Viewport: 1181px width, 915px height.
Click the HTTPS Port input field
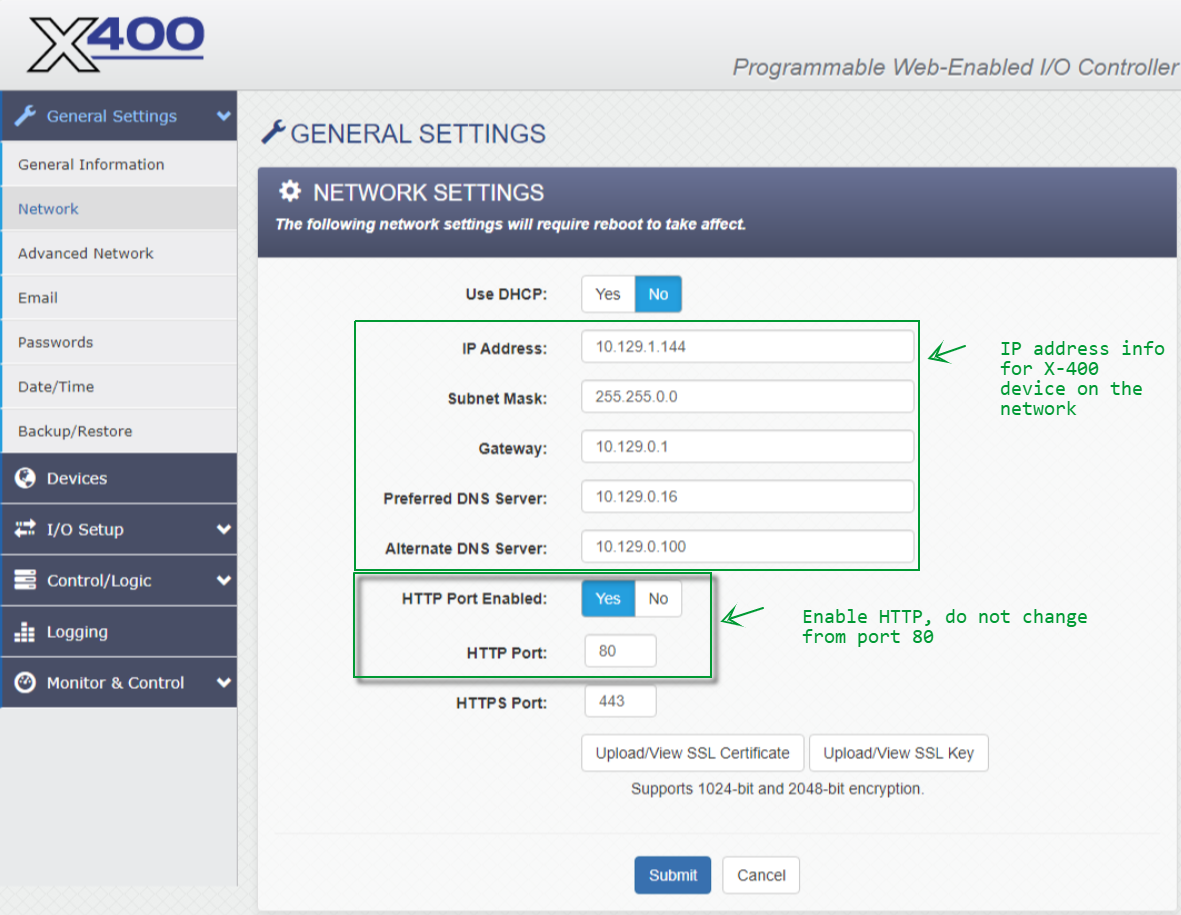pyautogui.click(x=620, y=701)
